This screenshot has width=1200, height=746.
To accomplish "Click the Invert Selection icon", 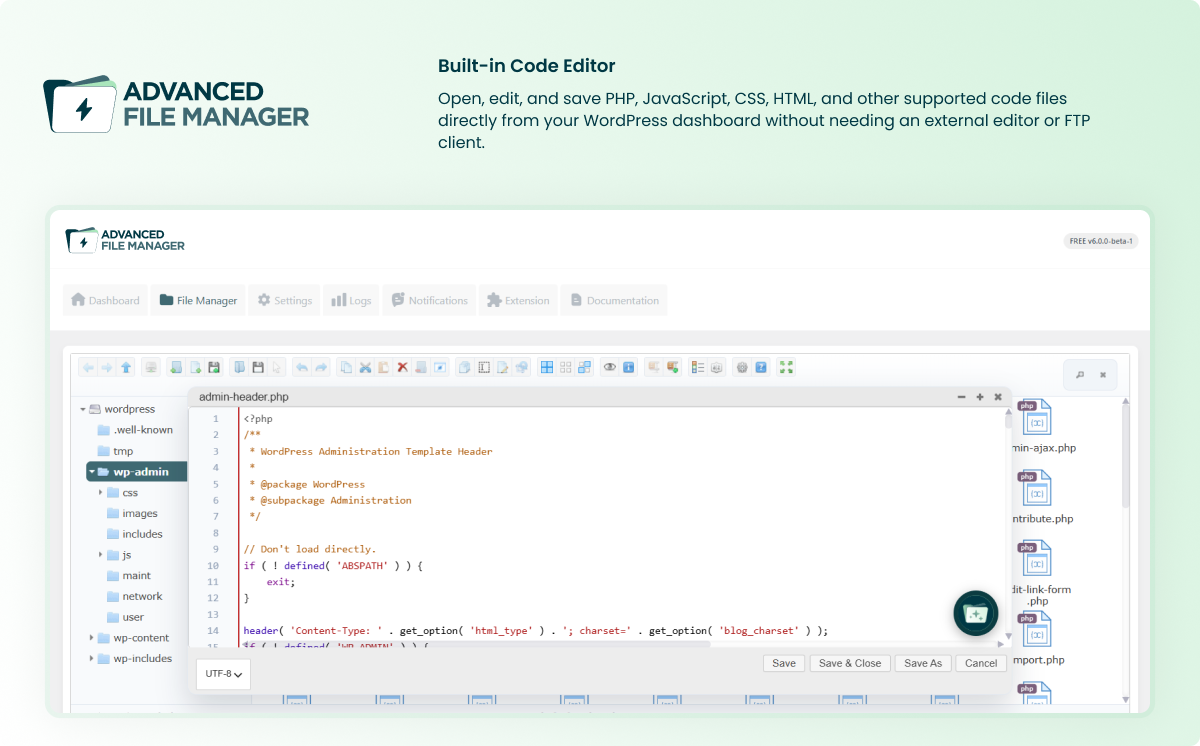I will pos(585,367).
